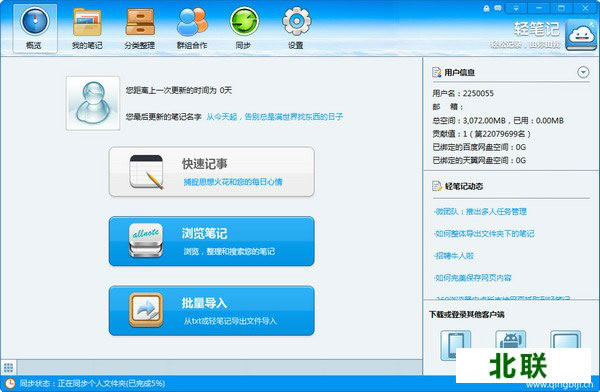The width and height of the screenshot is (600, 392).
Task: Close the 轻笔记 window
Action: pos(585,8)
